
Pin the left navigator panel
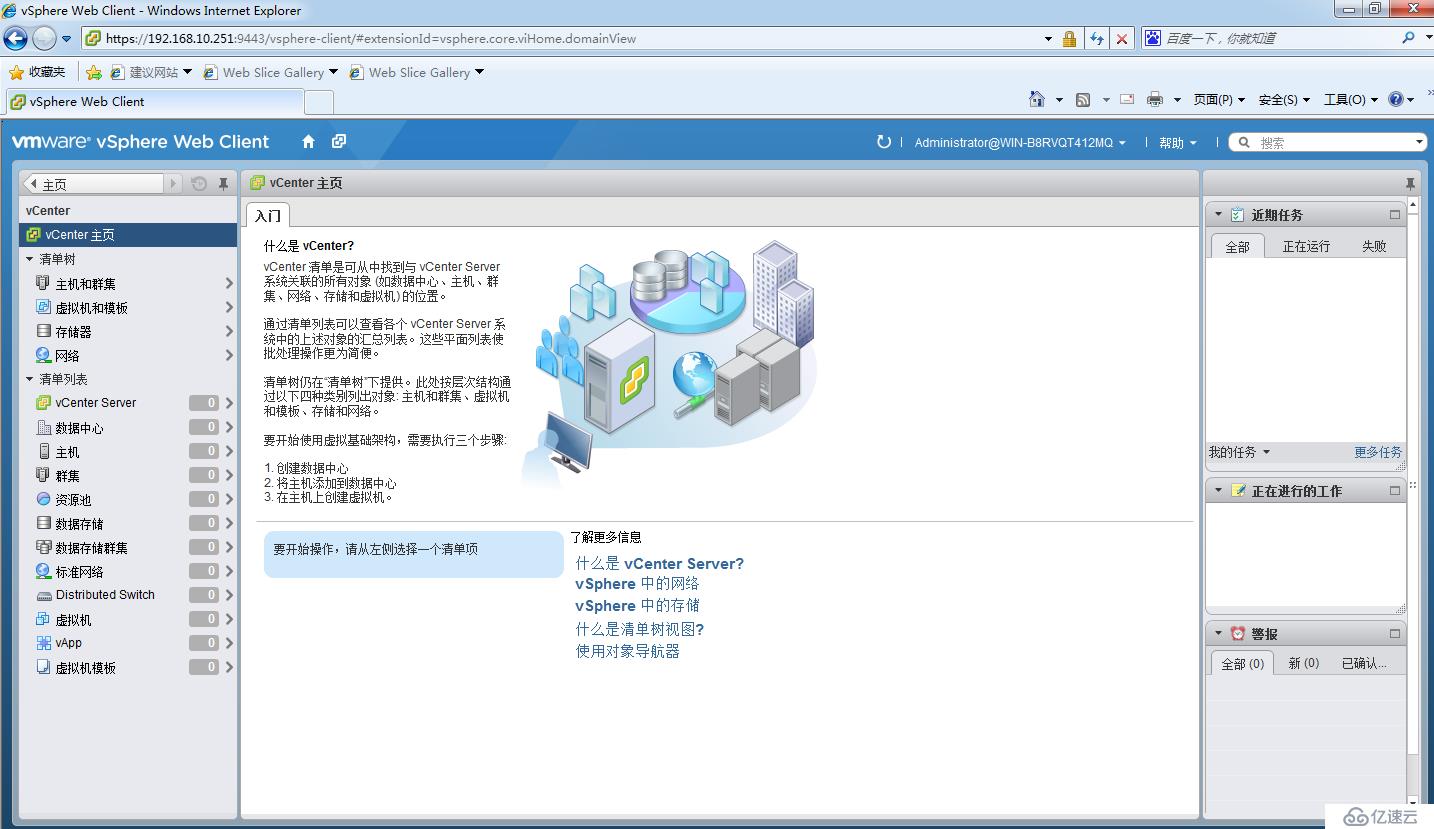[x=223, y=184]
